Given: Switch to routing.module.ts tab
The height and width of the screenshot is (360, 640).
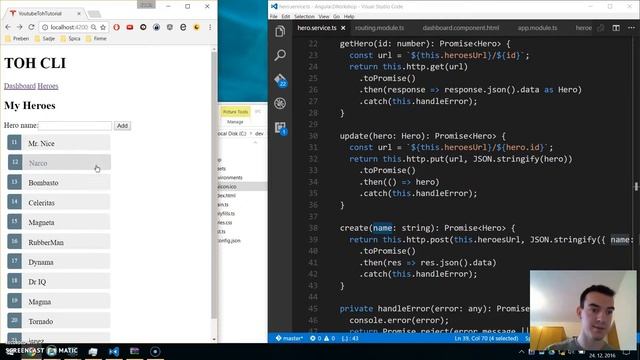Looking at the screenshot, I should click(379, 28).
